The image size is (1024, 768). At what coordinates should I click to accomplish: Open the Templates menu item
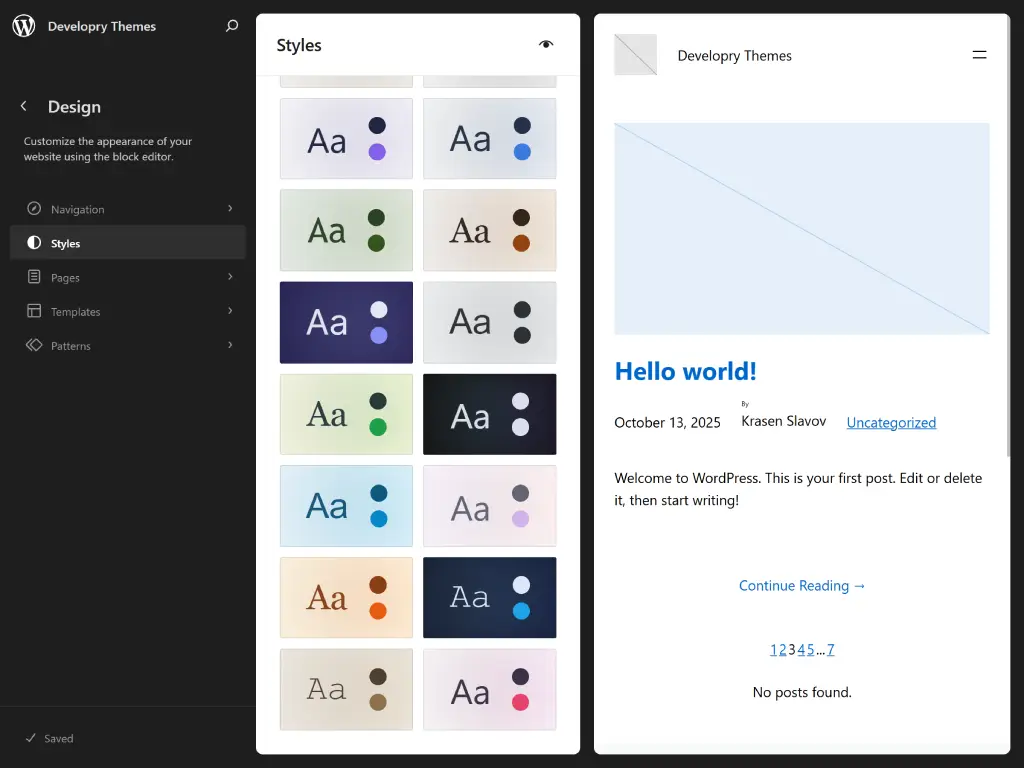pos(76,312)
